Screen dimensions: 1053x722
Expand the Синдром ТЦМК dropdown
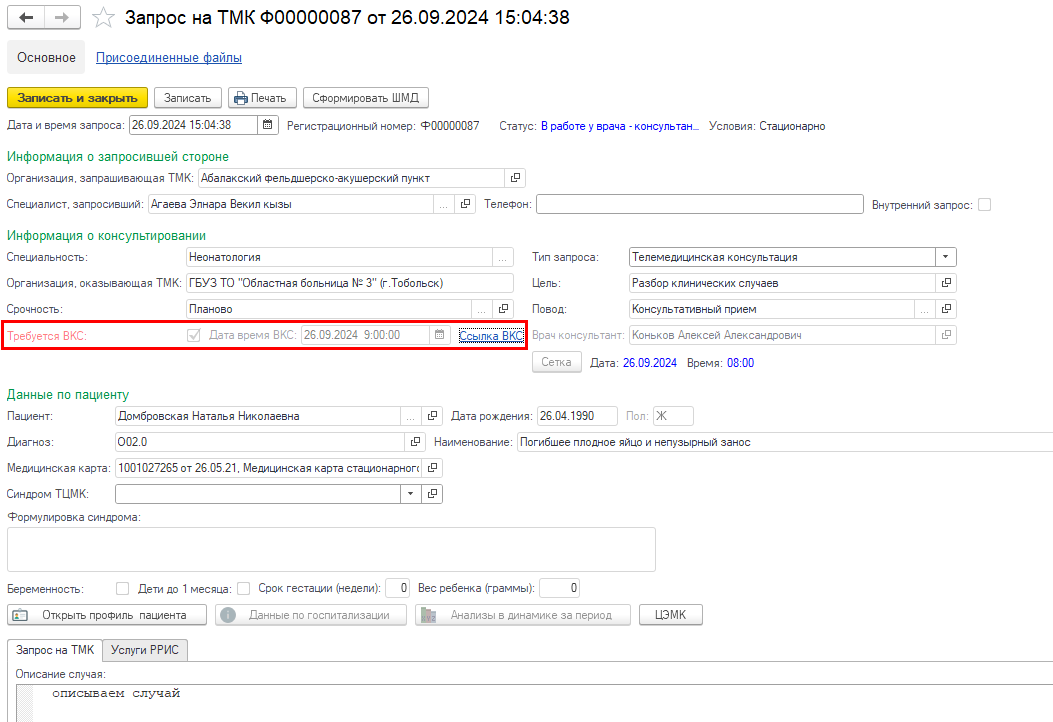411,493
